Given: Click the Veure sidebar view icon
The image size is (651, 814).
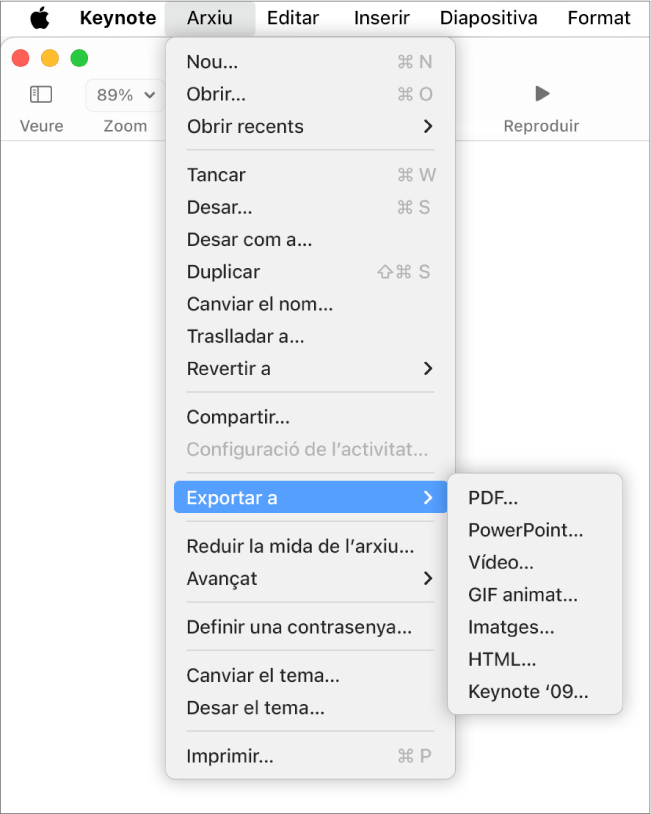Looking at the screenshot, I should tap(41, 94).
